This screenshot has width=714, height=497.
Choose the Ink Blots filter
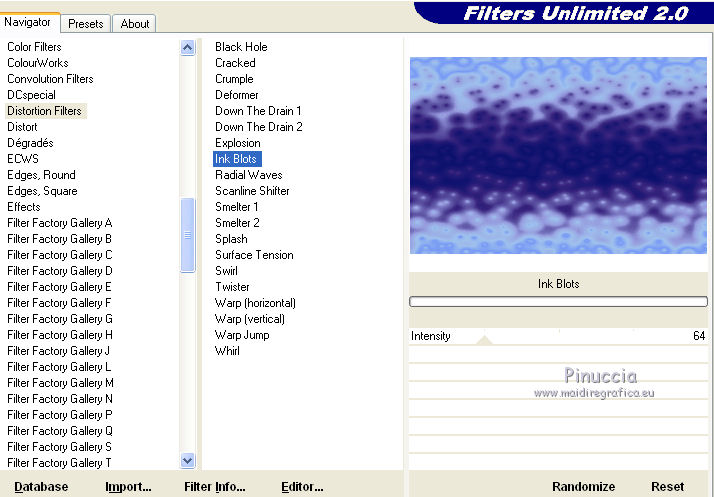237,159
